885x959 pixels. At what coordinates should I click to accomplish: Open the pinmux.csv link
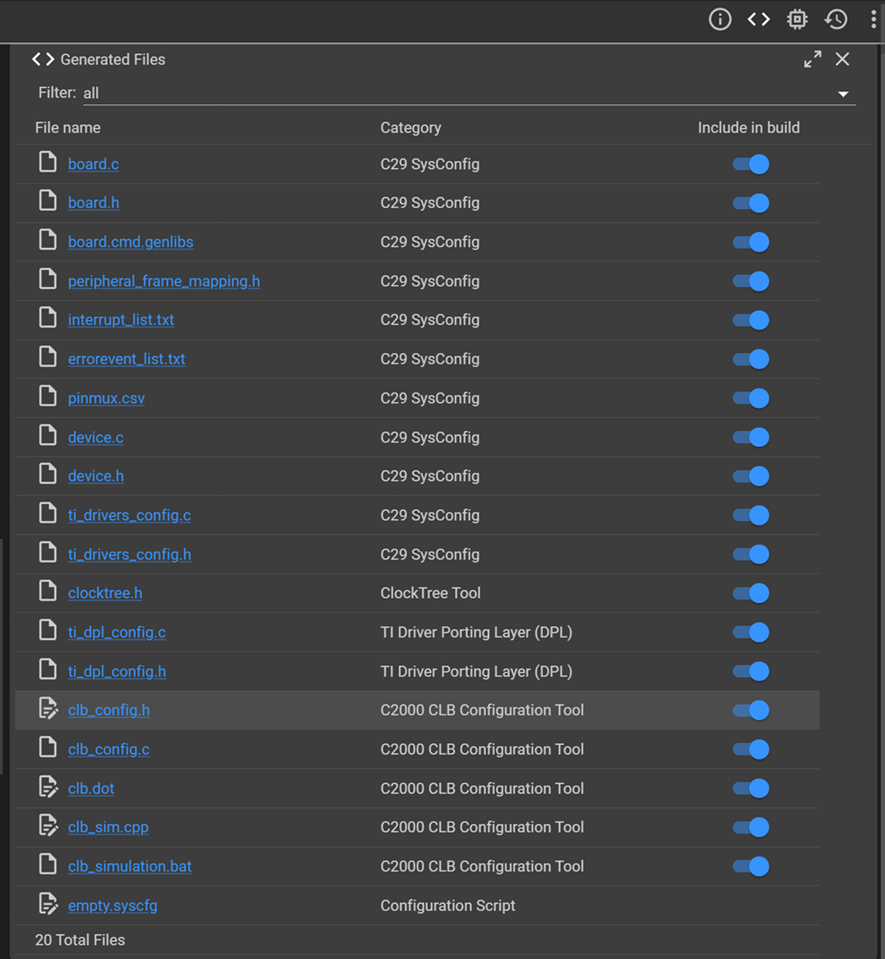click(106, 398)
